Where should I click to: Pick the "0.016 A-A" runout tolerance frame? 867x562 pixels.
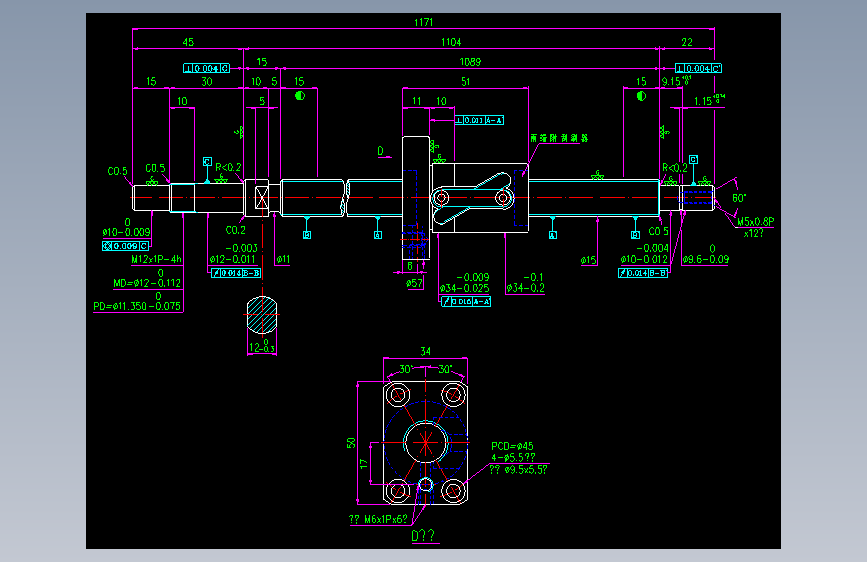466,301
